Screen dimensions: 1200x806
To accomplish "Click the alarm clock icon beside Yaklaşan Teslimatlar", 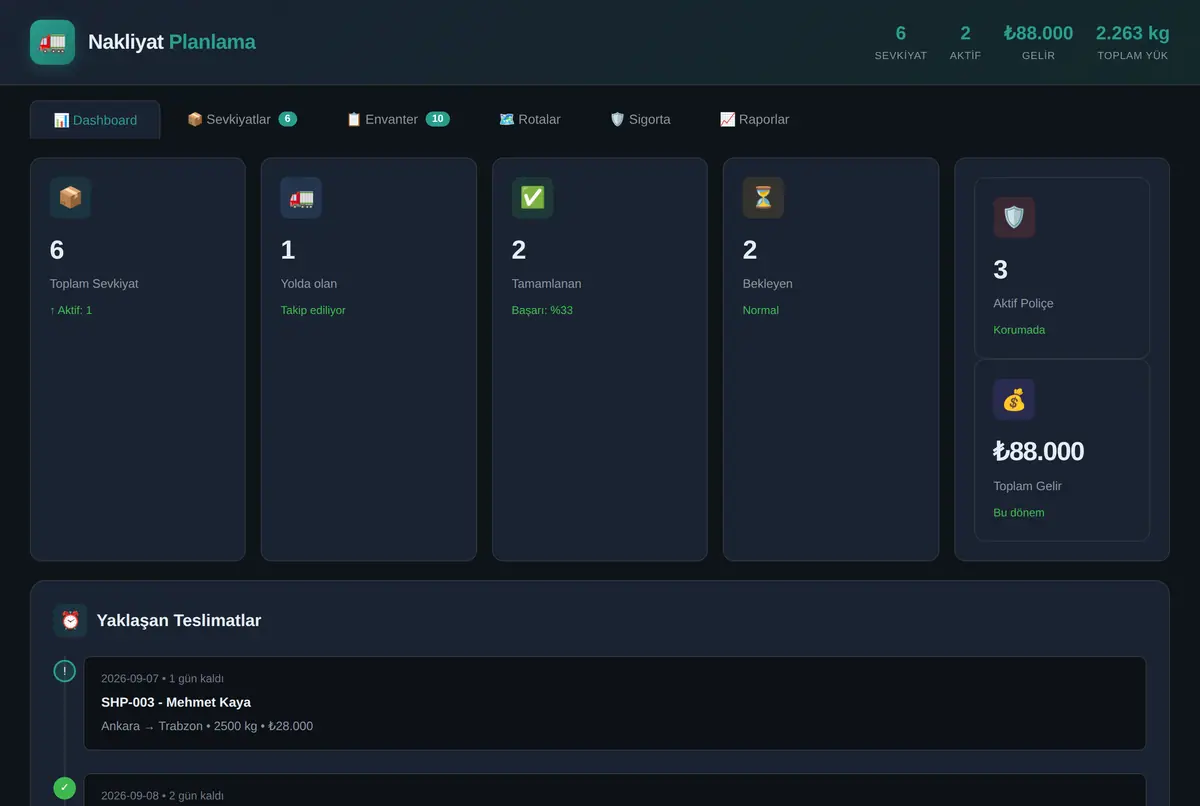I will pyautogui.click(x=70, y=620).
